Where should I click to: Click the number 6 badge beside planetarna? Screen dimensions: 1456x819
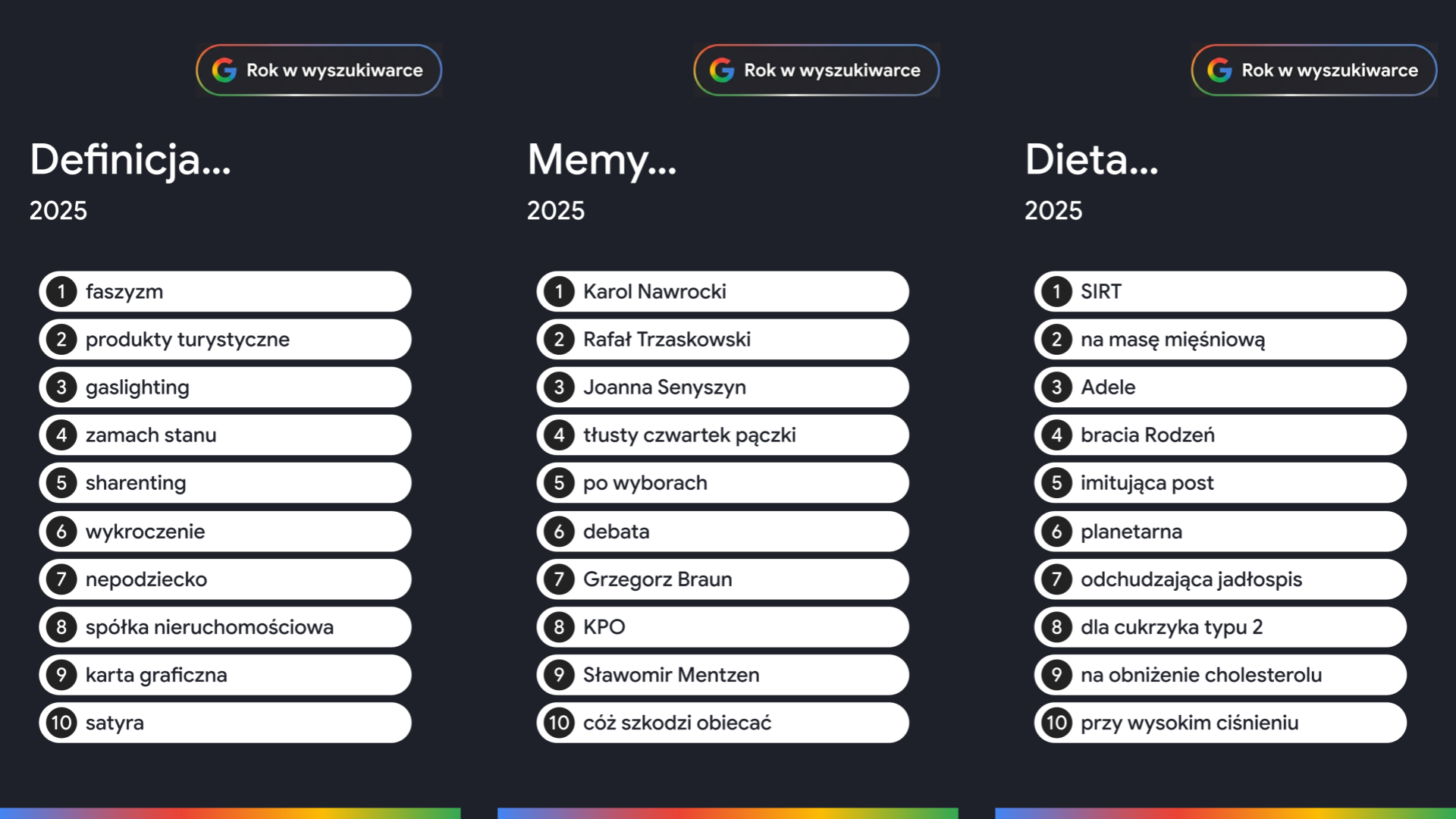[1056, 532]
